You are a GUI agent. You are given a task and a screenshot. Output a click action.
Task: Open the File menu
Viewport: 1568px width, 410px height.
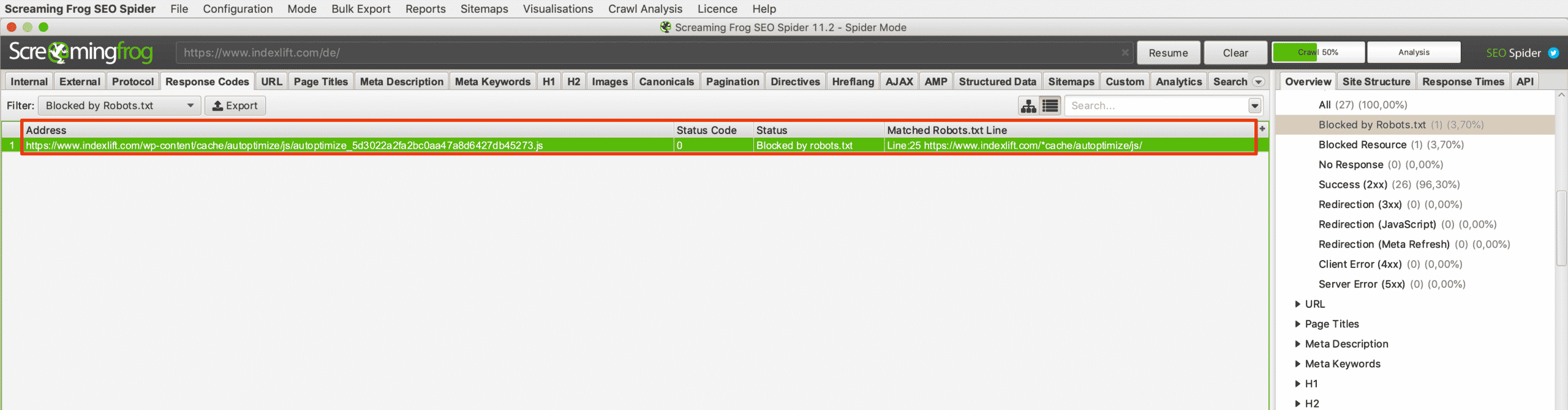click(179, 9)
